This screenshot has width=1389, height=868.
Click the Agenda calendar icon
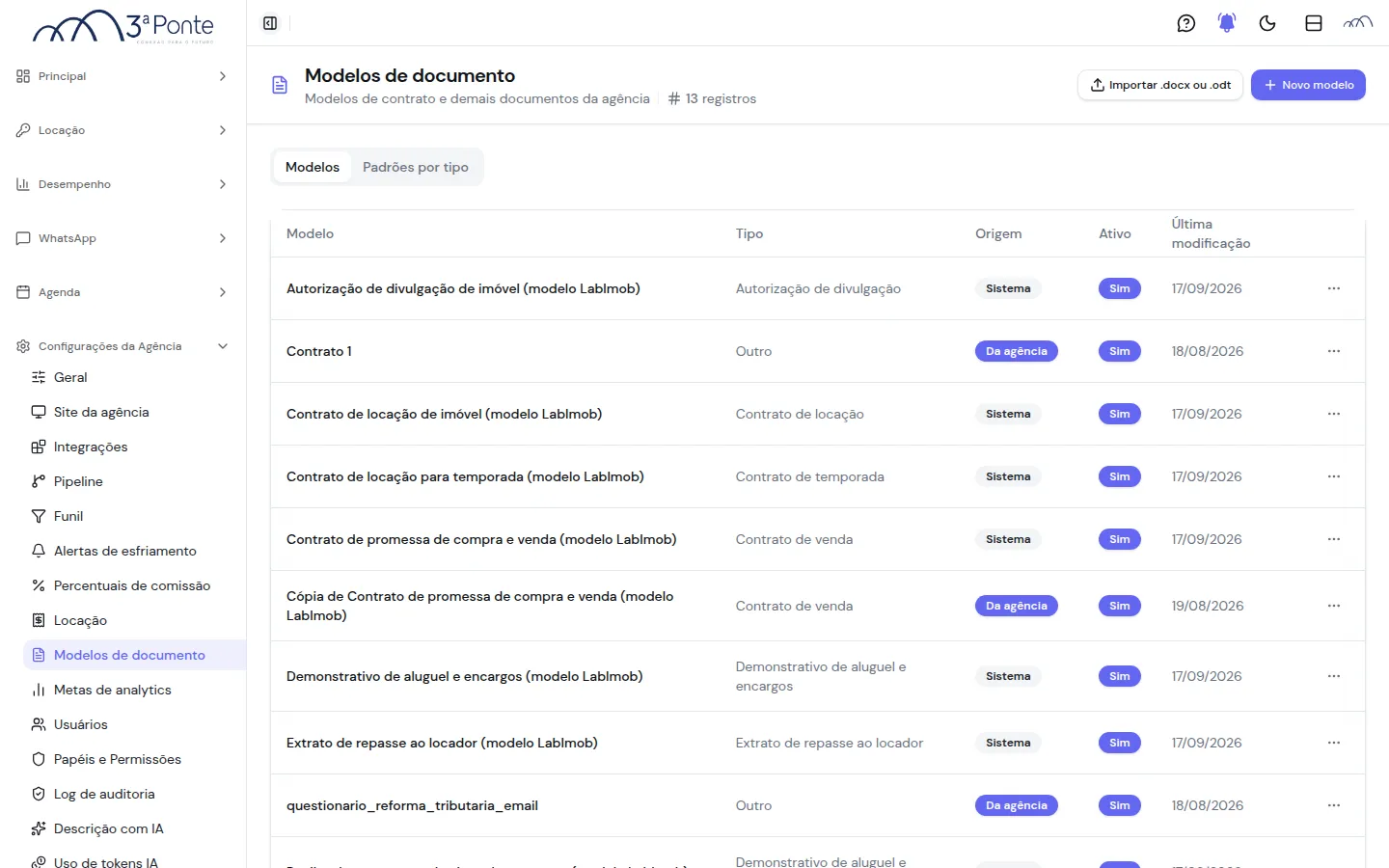coord(23,292)
